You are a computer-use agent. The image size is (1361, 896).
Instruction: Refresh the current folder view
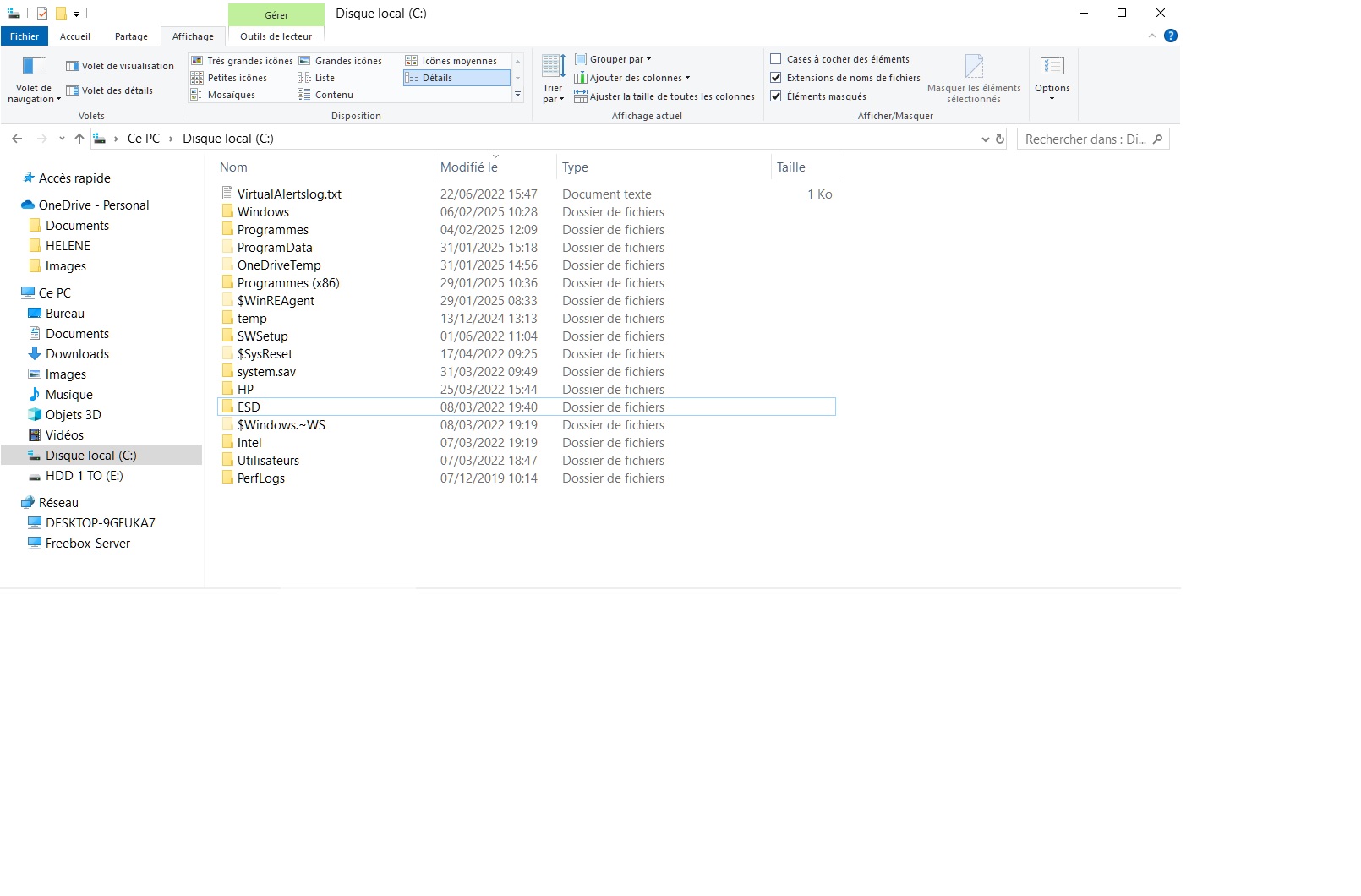click(x=1000, y=139)
